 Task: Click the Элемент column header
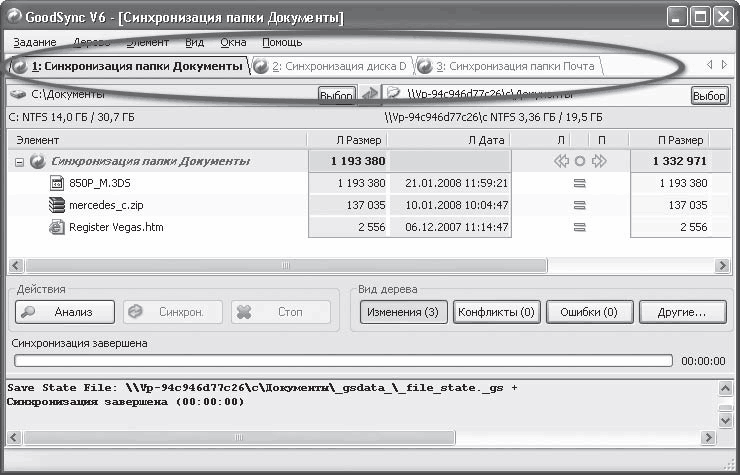(158, 140)
